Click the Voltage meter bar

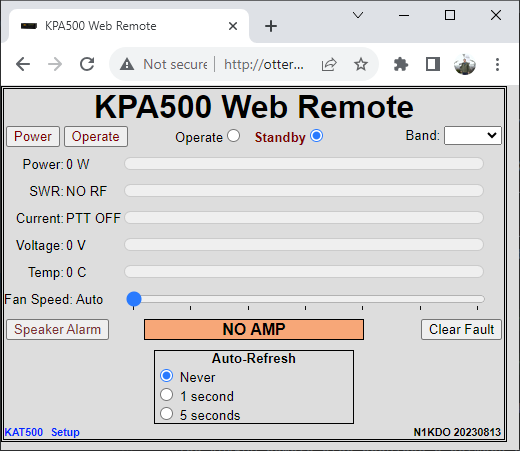[304, 245]
